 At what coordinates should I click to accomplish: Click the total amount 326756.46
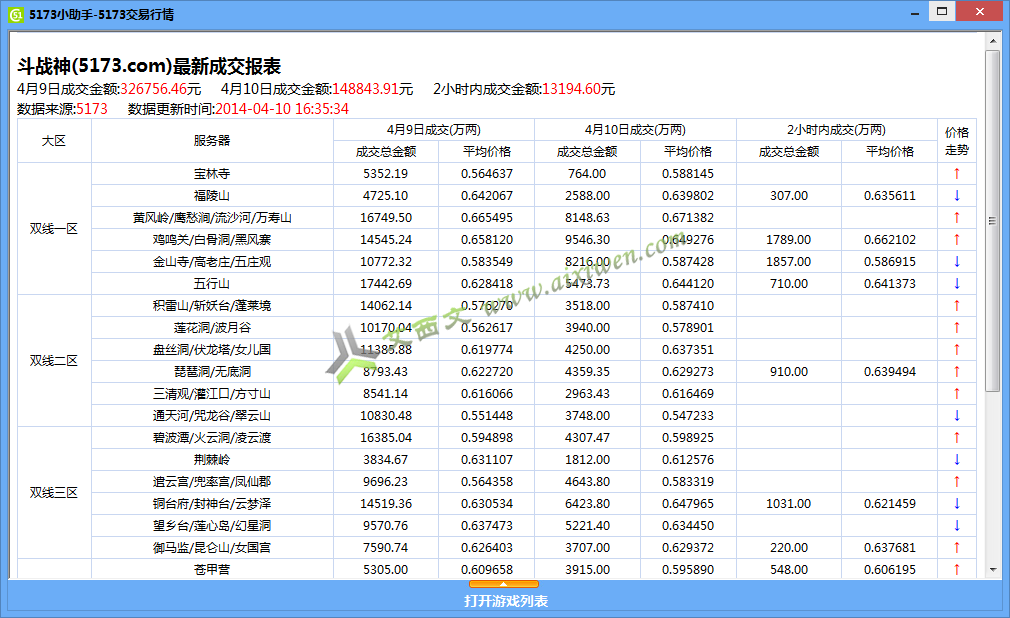tap(153, 89)
